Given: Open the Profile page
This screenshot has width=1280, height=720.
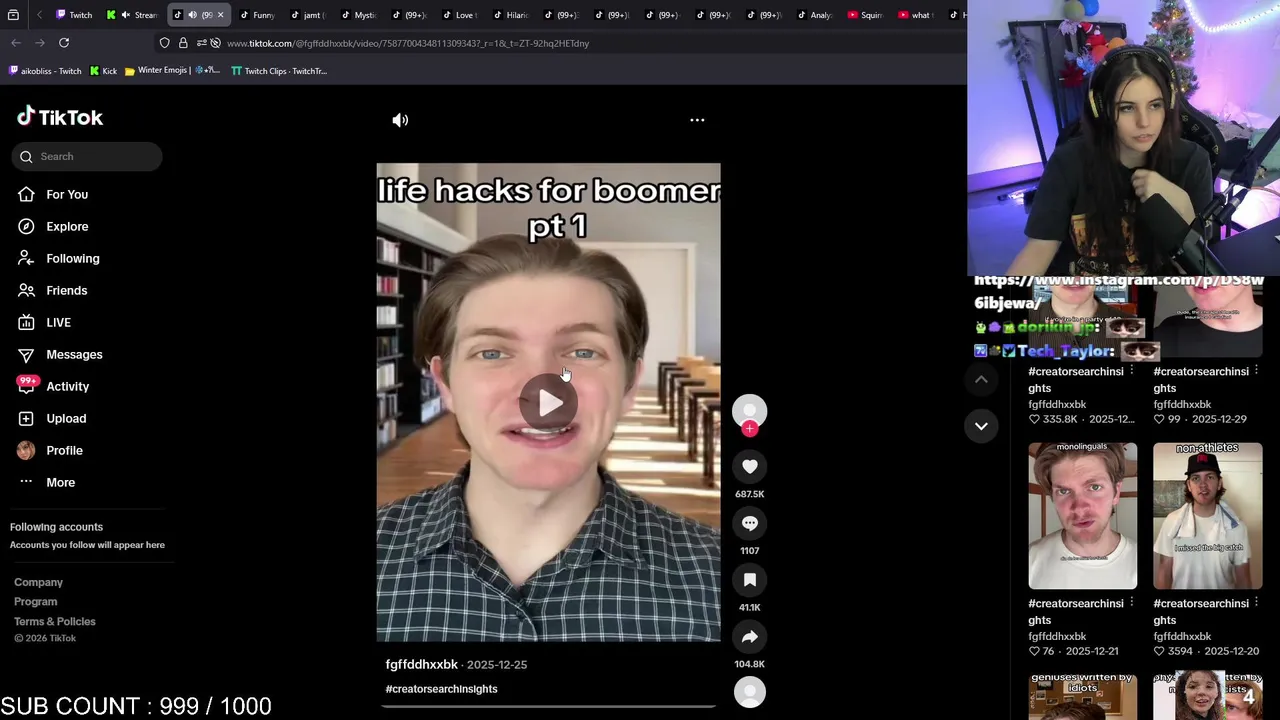Looking at the screenshot, I should click(64, 450).
